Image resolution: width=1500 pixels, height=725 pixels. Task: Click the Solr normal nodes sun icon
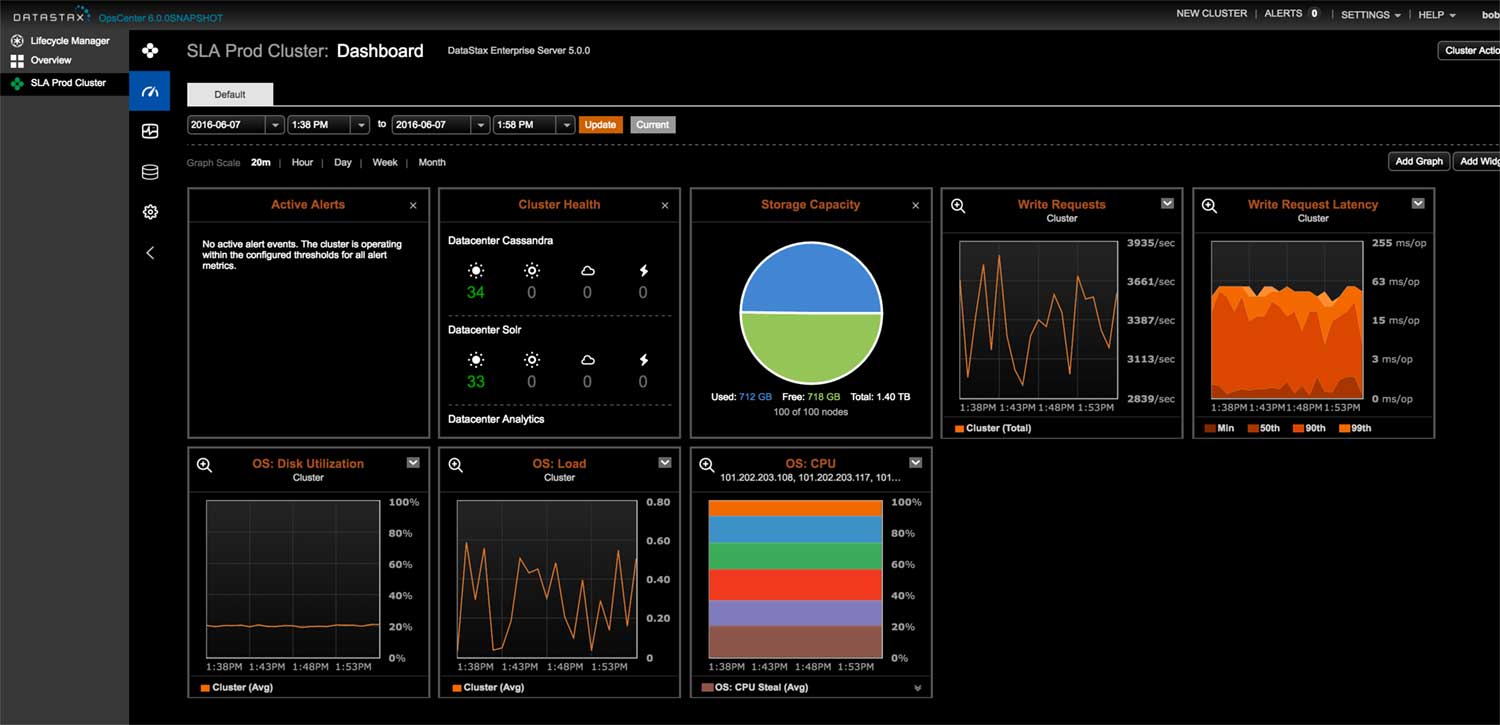[x=476, y=359]
